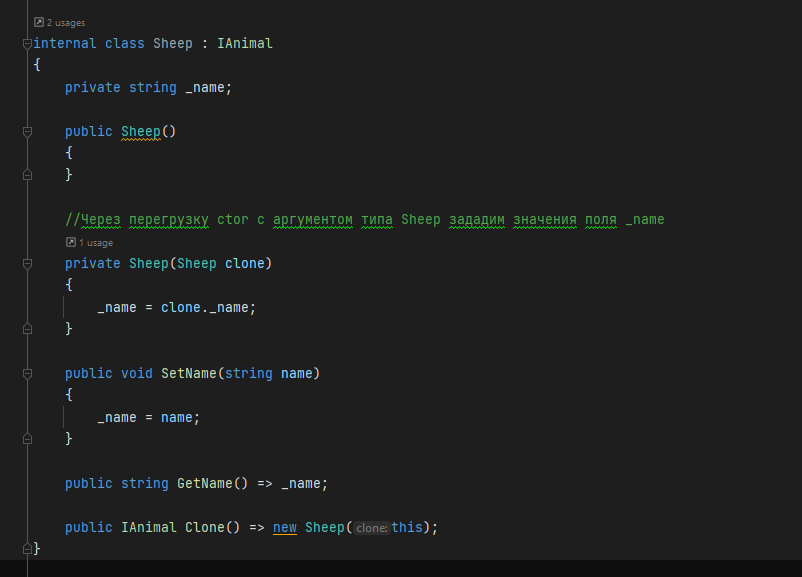Open the '1 usage' code lens hint
This screenshot has height=577, width=802.
coord(96,242)
